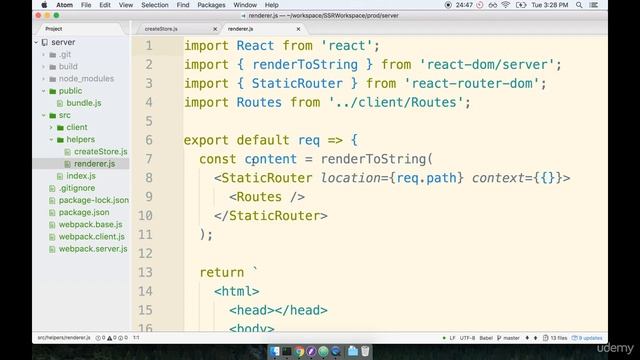
Task: Open the Atom application menu
Action: tap(64, 5)
